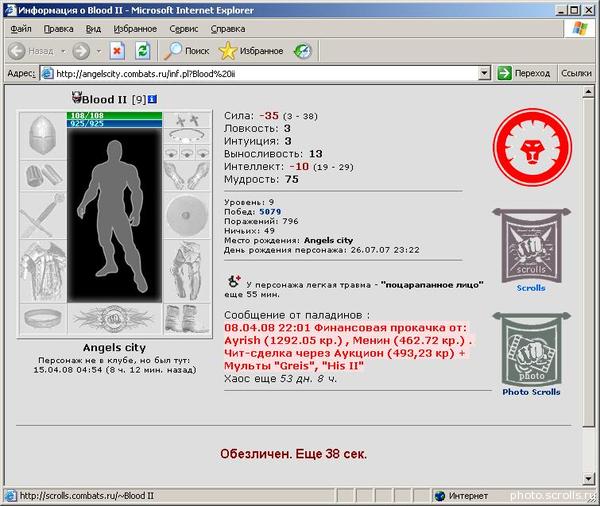600x506 pixels.
Task: Click the red lion zodiac emblem
Action: 532,148
